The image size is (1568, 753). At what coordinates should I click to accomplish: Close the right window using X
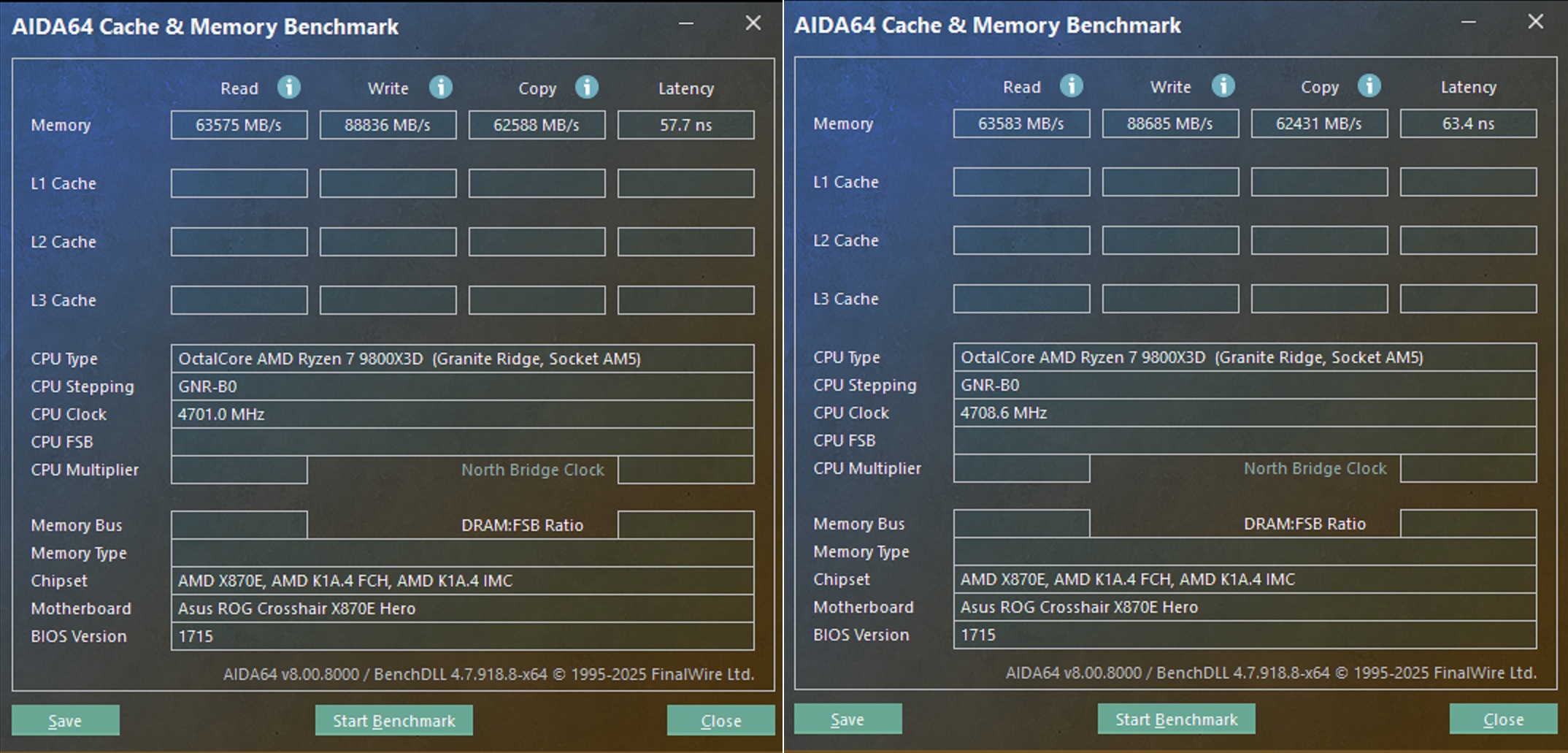tap(1536, 22)
